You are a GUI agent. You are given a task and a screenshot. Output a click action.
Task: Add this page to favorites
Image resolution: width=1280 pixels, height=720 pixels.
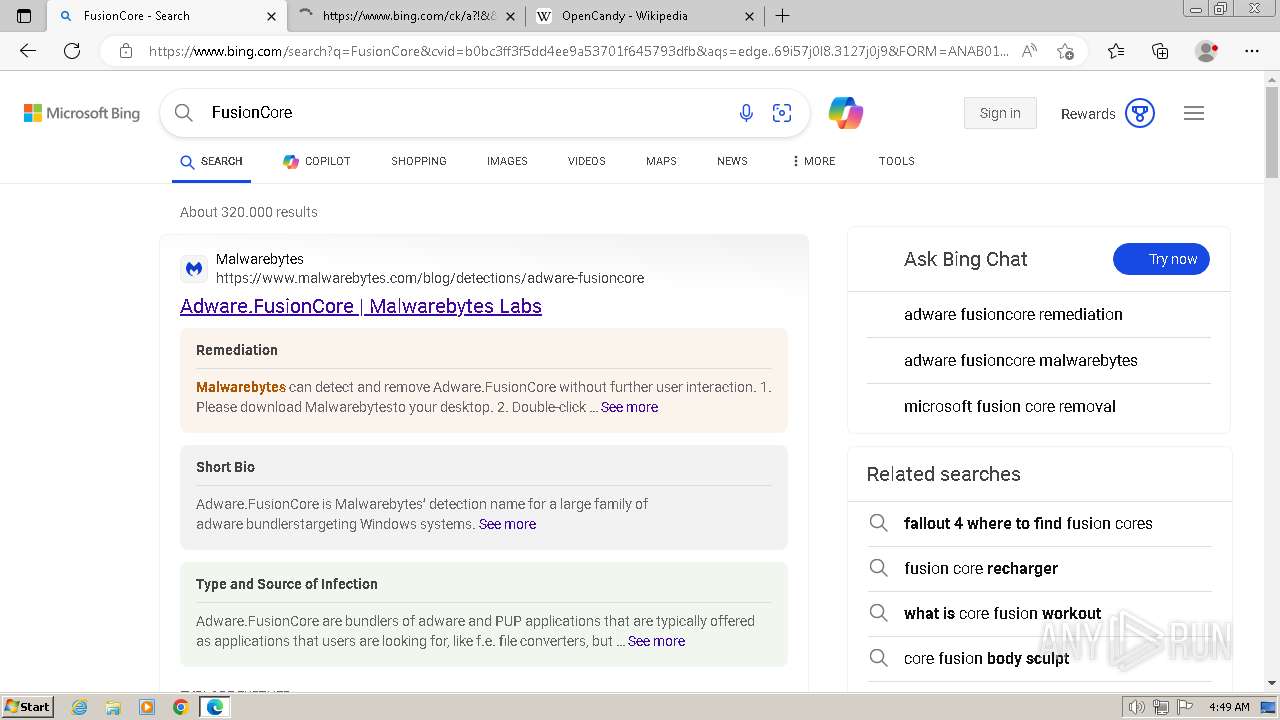tap(1065, 51)
